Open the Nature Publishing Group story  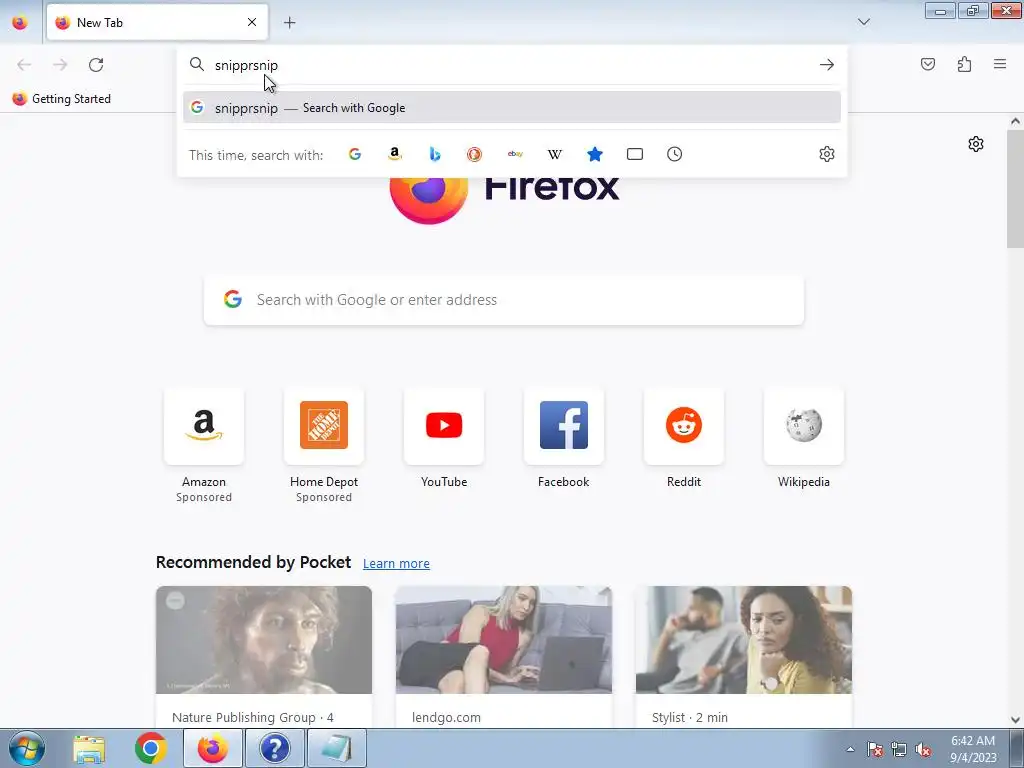(x=264, y=656)
